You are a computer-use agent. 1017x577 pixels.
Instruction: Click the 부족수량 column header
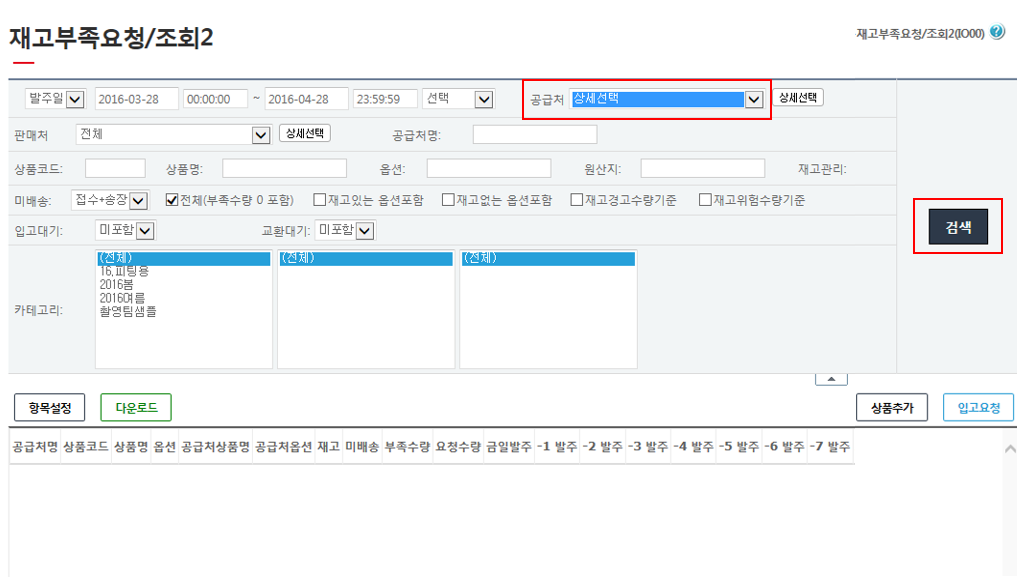click(406, 447)
